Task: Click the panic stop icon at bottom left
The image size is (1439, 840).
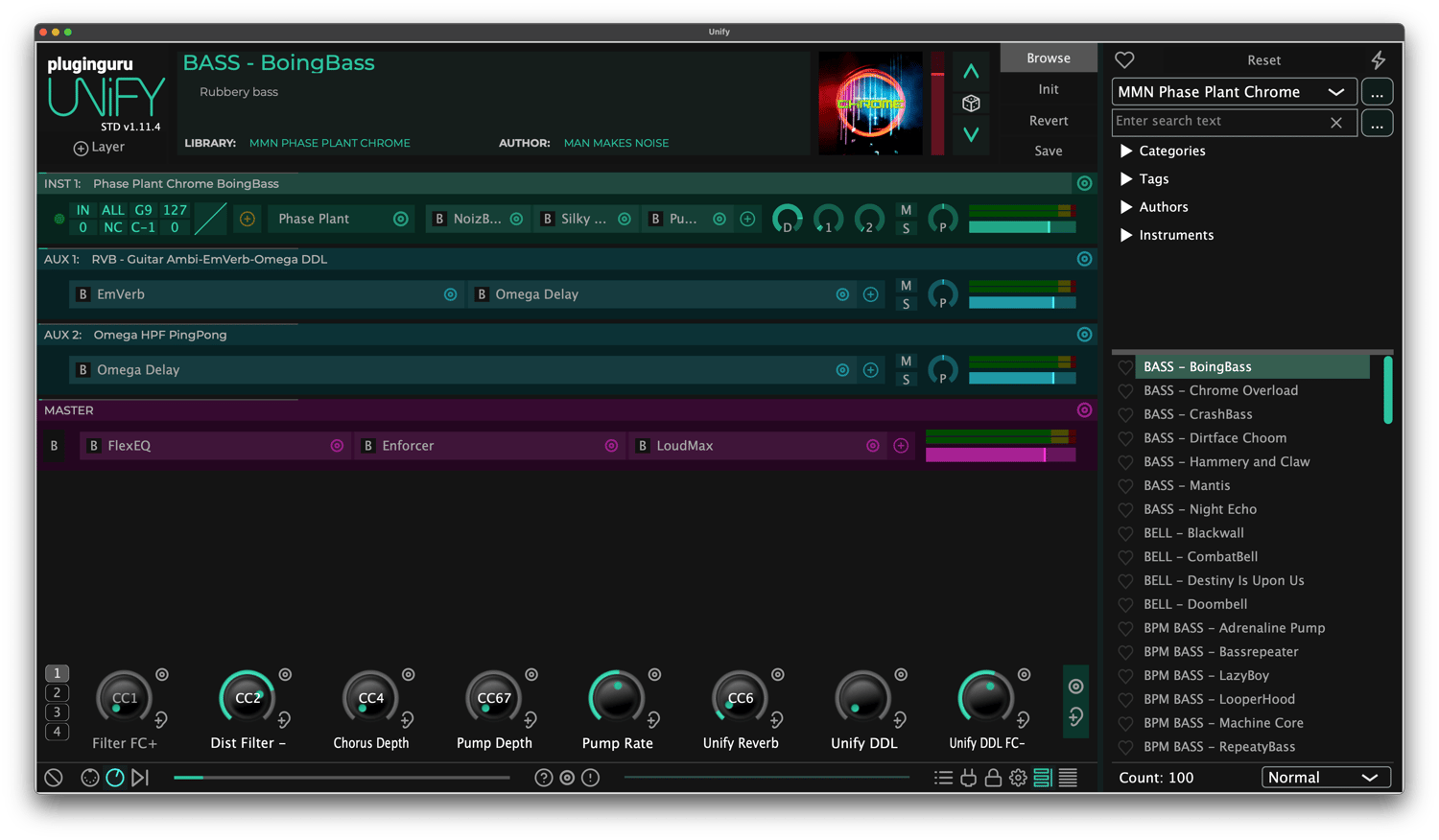Action: [x=54, y=778]
